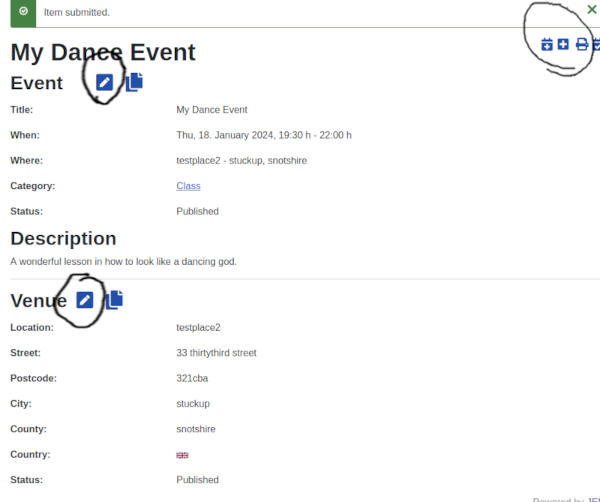The height and width of the screenshot is (502, 600).
Task: Click the City value 'stuckup'
Action: pos(193,404)
